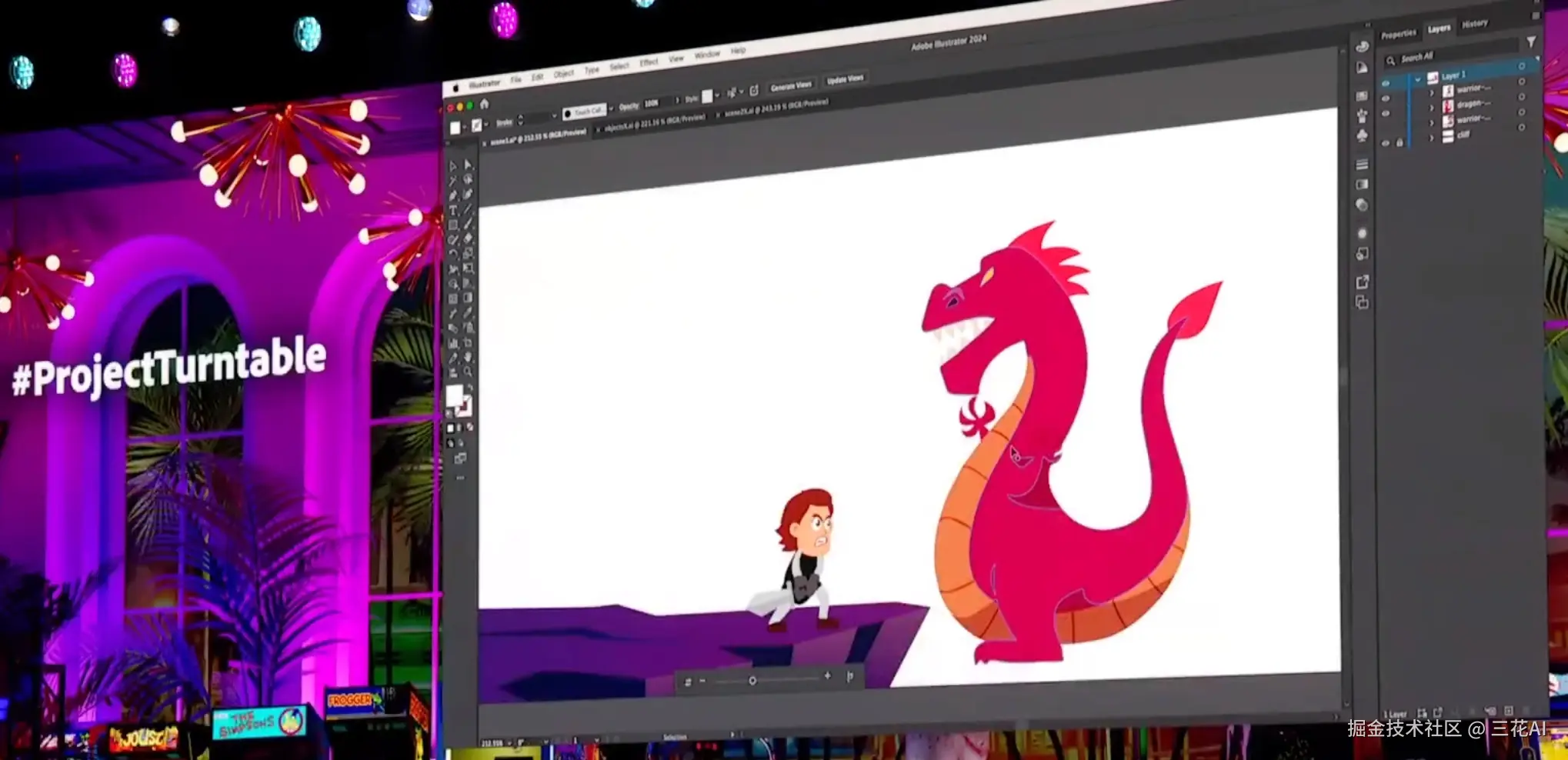Toggle visibility of Layer 1
The height and width of the screenshot is (760, 1568).
click(x=1386, y=83)
